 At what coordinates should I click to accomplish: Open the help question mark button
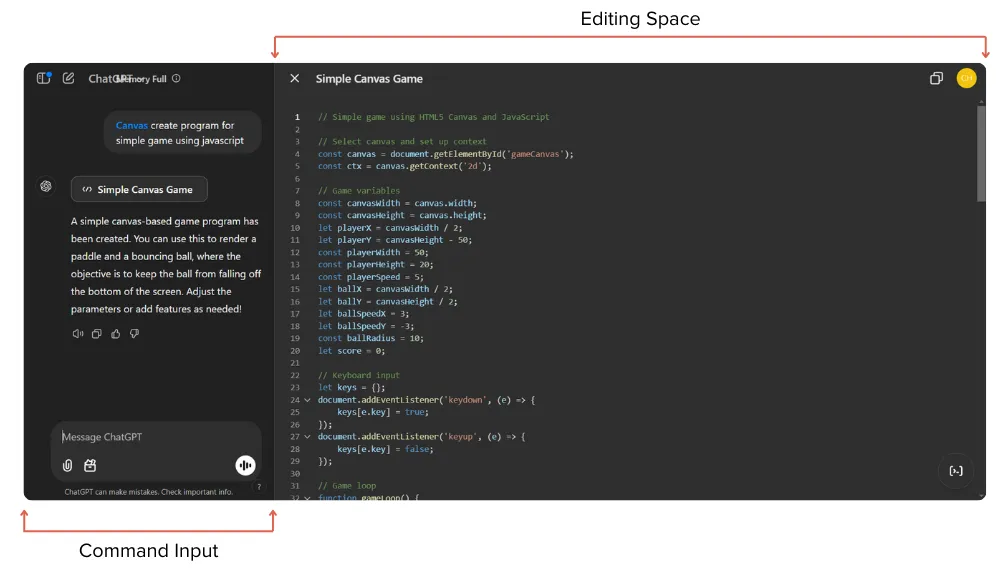[x=259, y=487]
